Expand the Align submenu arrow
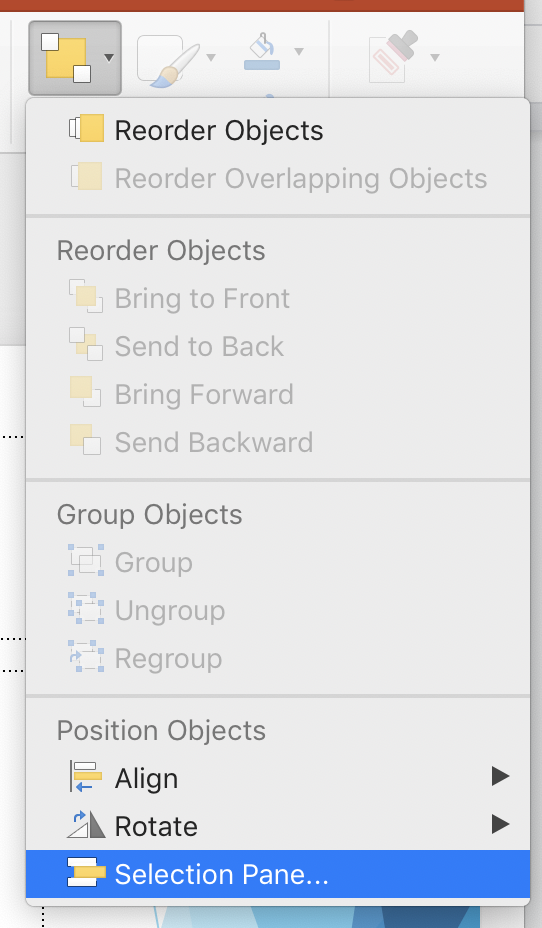Image resolution: width=542 pixels, height=928 pixels. [501, 776]
